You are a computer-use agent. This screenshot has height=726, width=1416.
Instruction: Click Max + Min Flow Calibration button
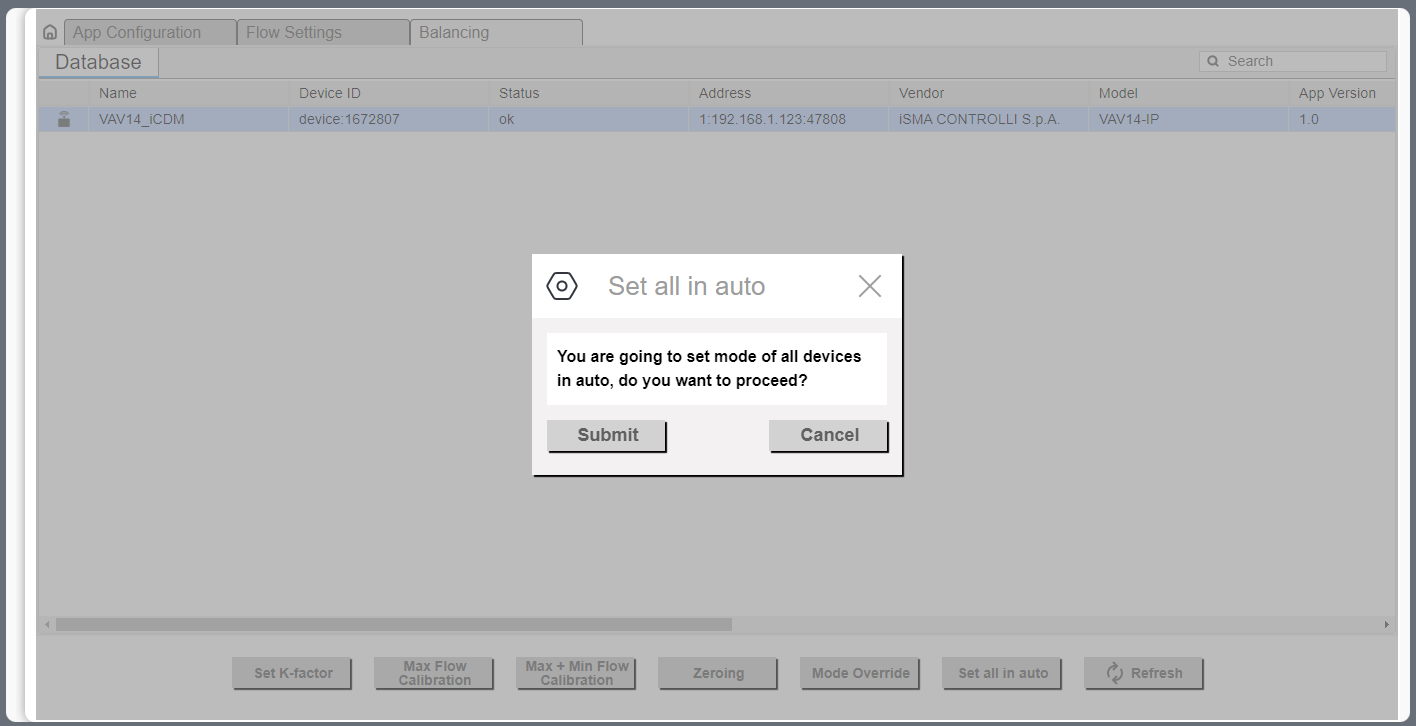576,673
